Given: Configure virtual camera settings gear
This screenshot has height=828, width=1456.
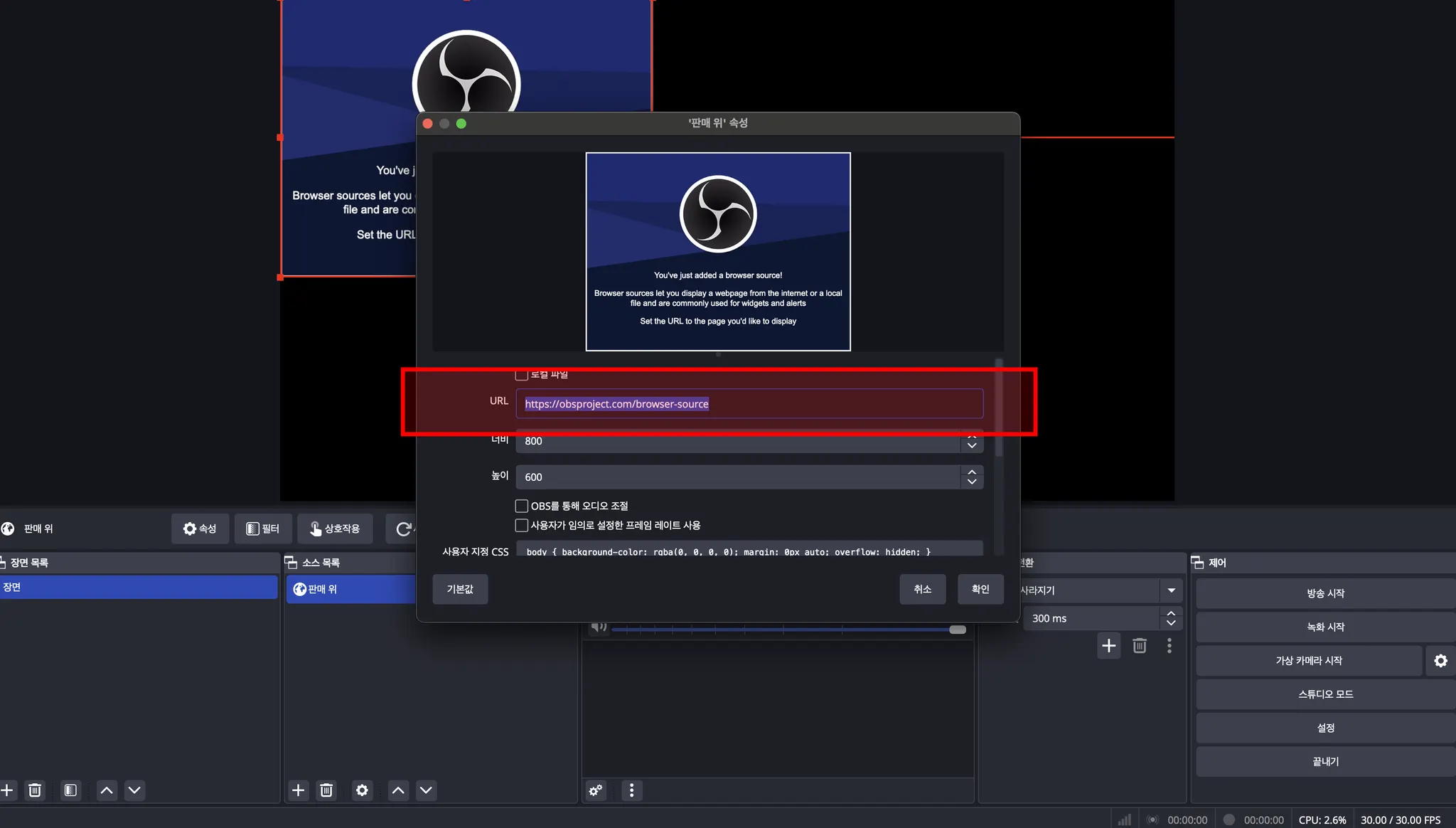Looking at the screenshot, I should 1440,661.
